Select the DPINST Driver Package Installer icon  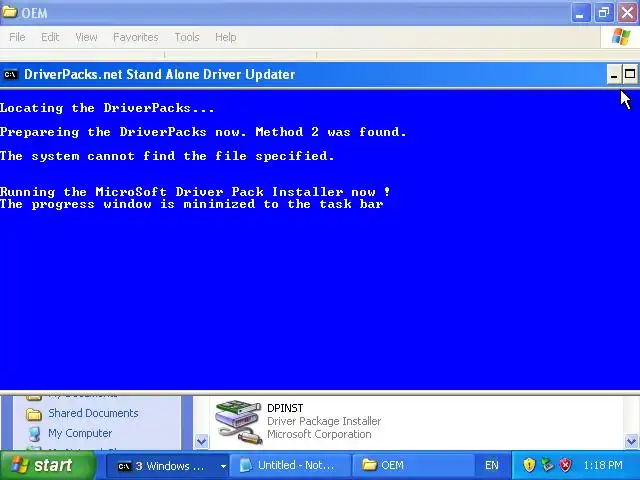238,422
